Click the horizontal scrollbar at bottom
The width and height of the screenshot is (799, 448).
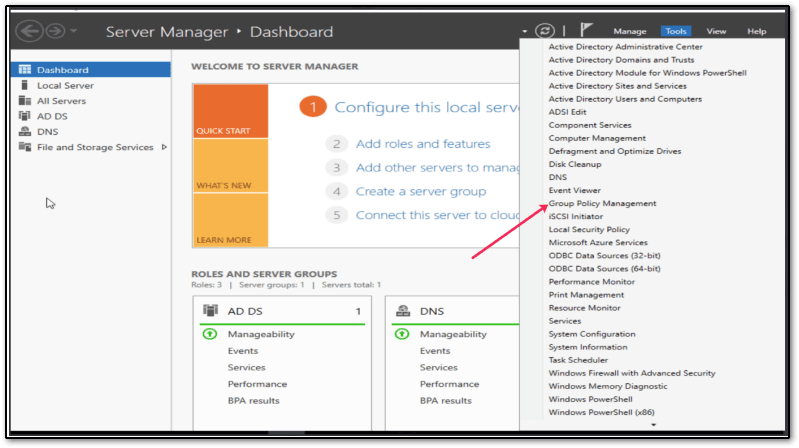pyautogui.click(x=286, y=433)
